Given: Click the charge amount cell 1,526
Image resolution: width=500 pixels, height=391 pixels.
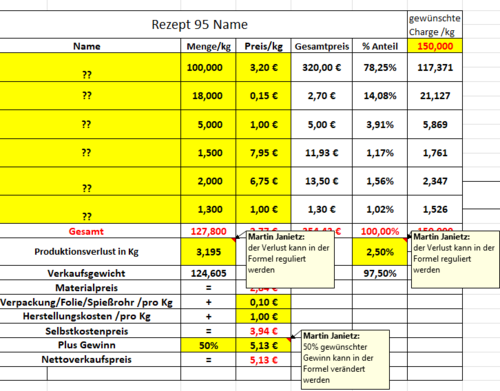Looking at the screenshot, I should [x=435, y=209].
